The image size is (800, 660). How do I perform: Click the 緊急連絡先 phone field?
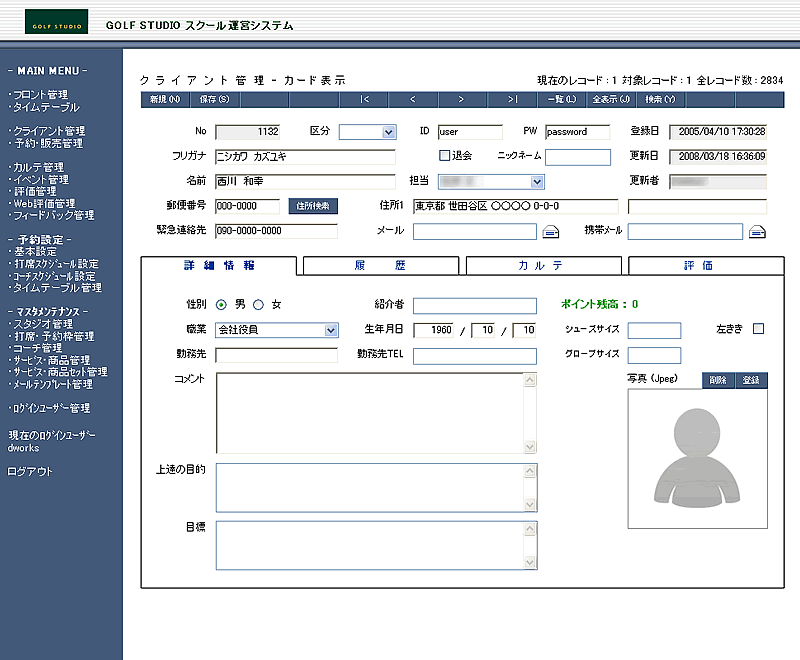tap(276, 231)
